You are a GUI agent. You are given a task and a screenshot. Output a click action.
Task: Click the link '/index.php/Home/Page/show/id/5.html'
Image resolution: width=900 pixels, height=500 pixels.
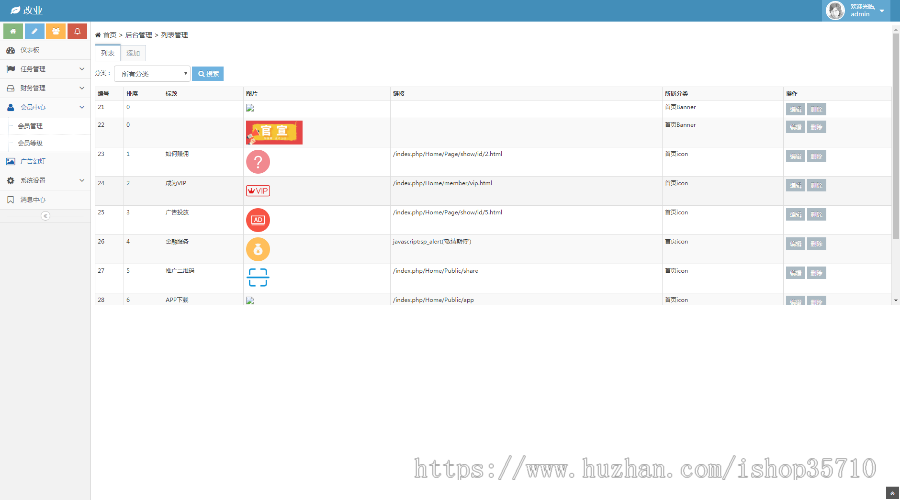(448, 212)
